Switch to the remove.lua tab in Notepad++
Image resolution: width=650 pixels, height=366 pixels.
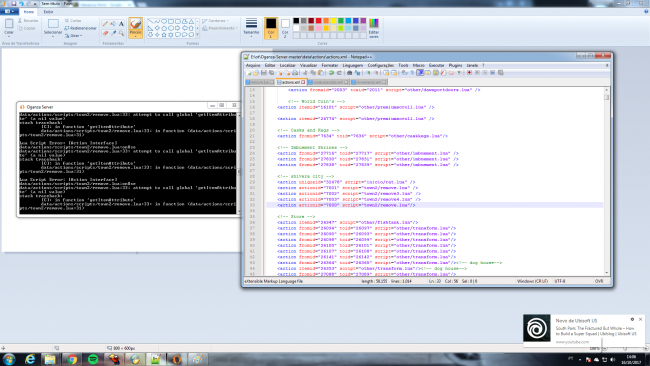click(260, 82)
